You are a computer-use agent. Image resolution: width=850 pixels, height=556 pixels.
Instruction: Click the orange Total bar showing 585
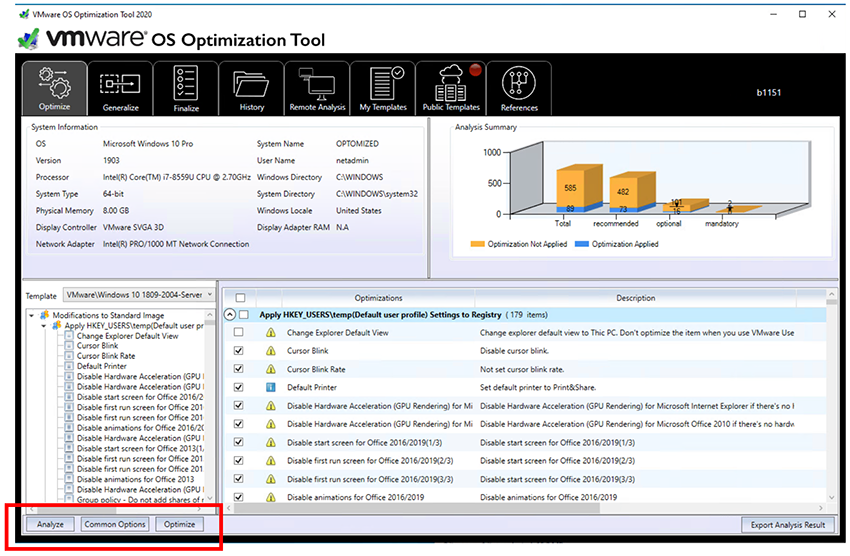click(571, 188)
